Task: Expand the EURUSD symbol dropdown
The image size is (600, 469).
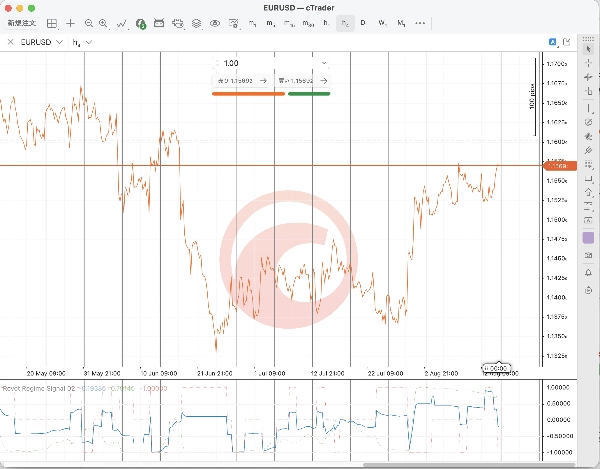Action: coord(59,42)
